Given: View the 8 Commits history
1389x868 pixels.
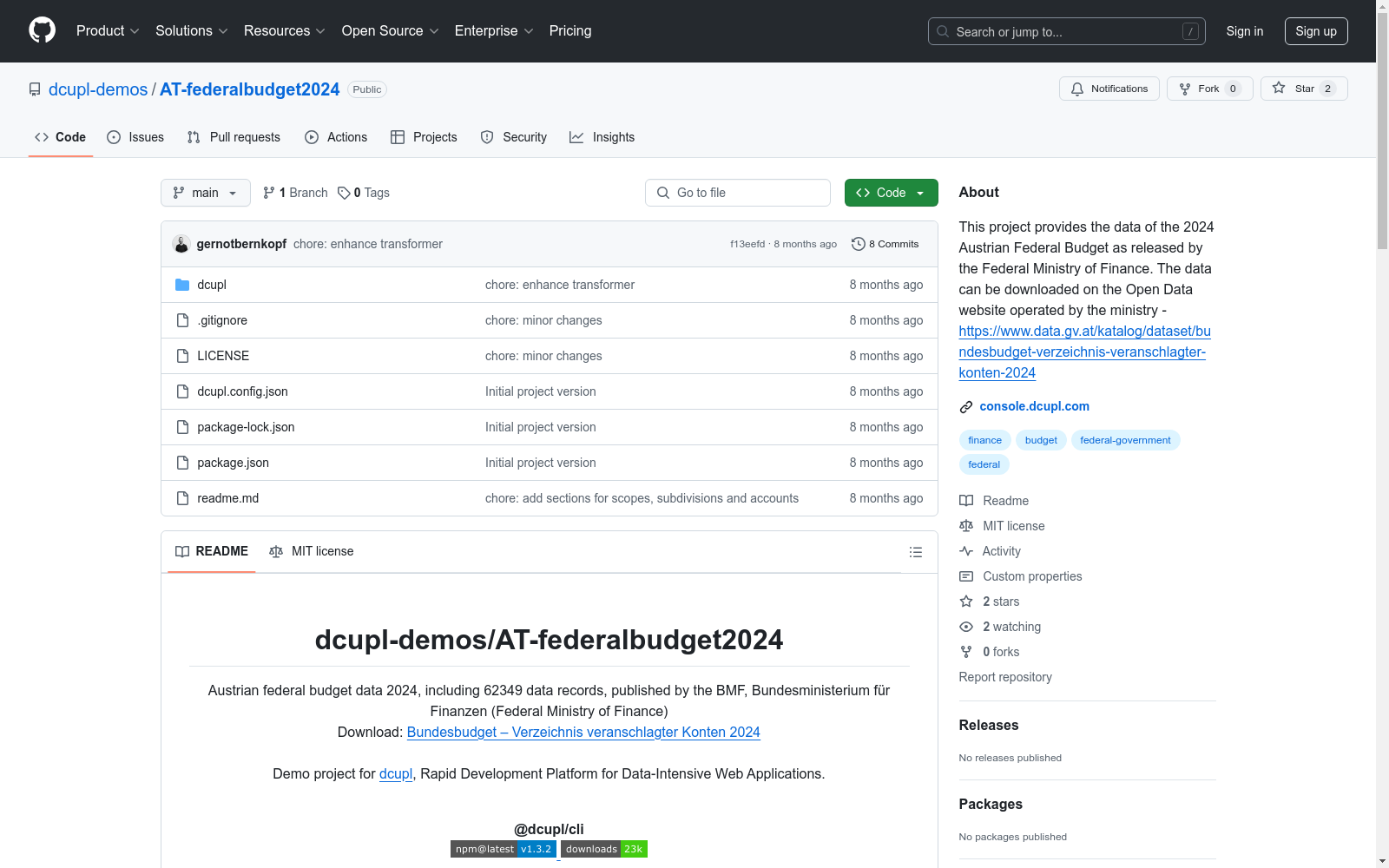Looking at the screenshot, I should pyautogui.click(x=885, y=244).
